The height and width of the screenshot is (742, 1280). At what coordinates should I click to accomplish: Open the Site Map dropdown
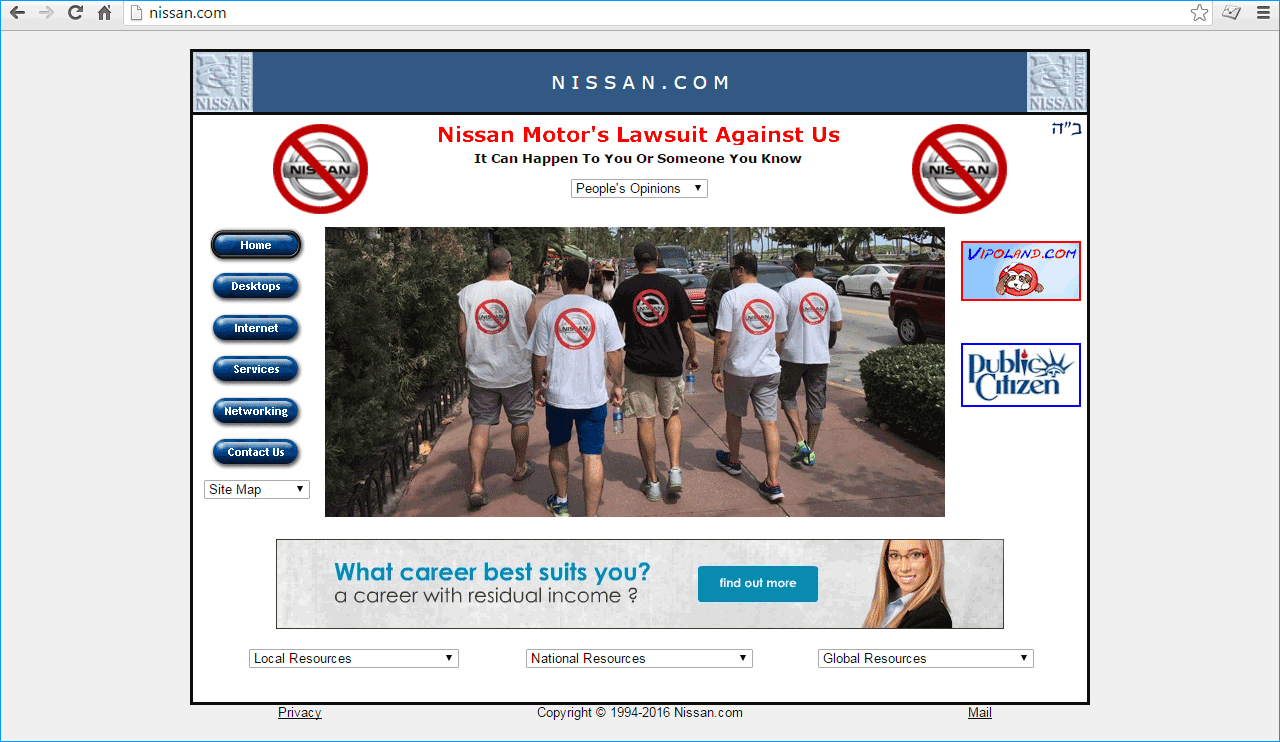[257, 489]
